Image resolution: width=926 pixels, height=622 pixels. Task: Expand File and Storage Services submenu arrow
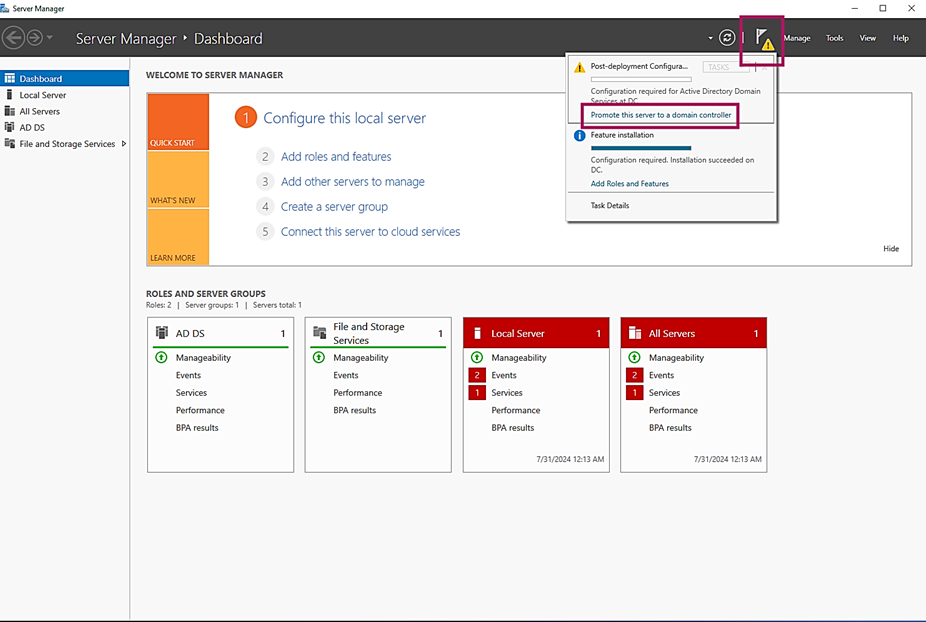(123, 144)
